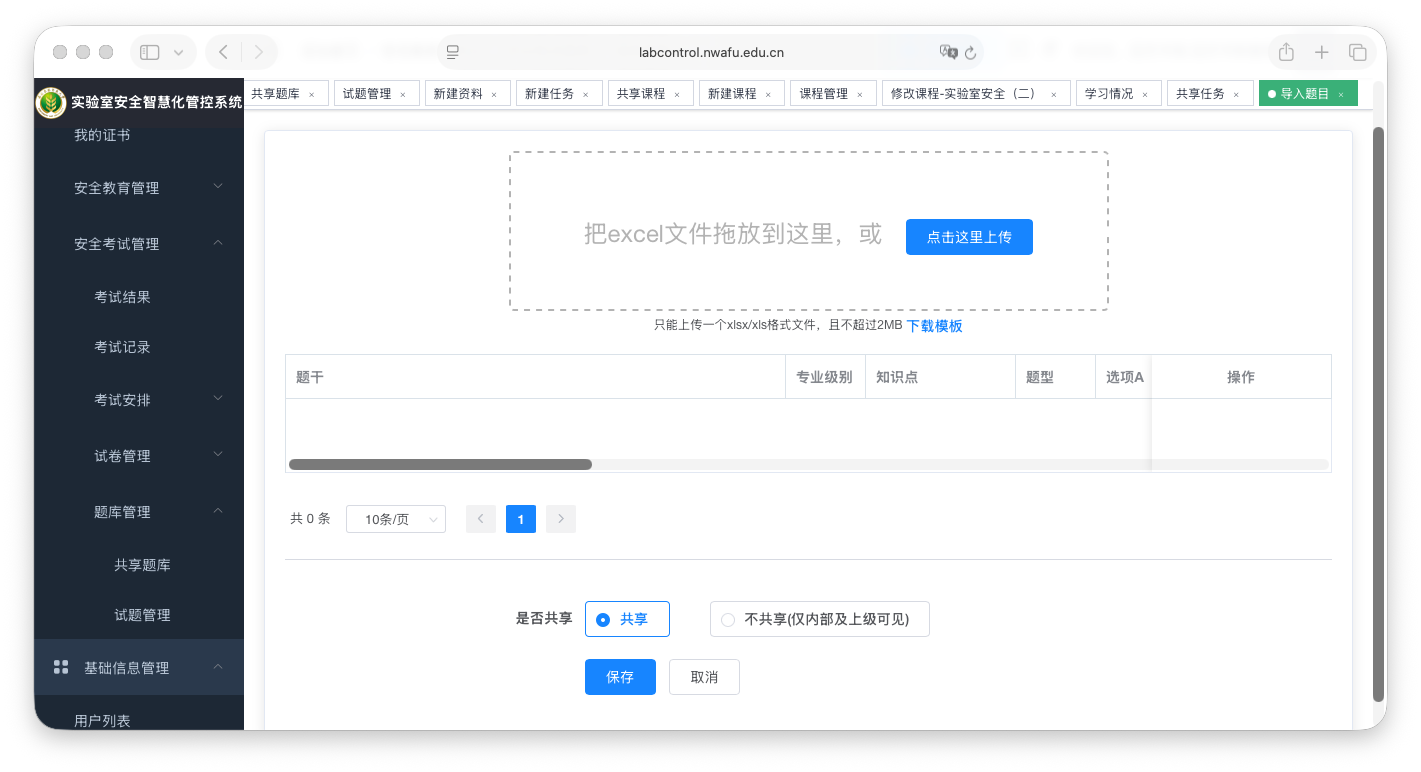The image size is (1421, 772).
Task: Open 用户列表 in sidebar
Action: pyautogui.click(x=102, y=720)
